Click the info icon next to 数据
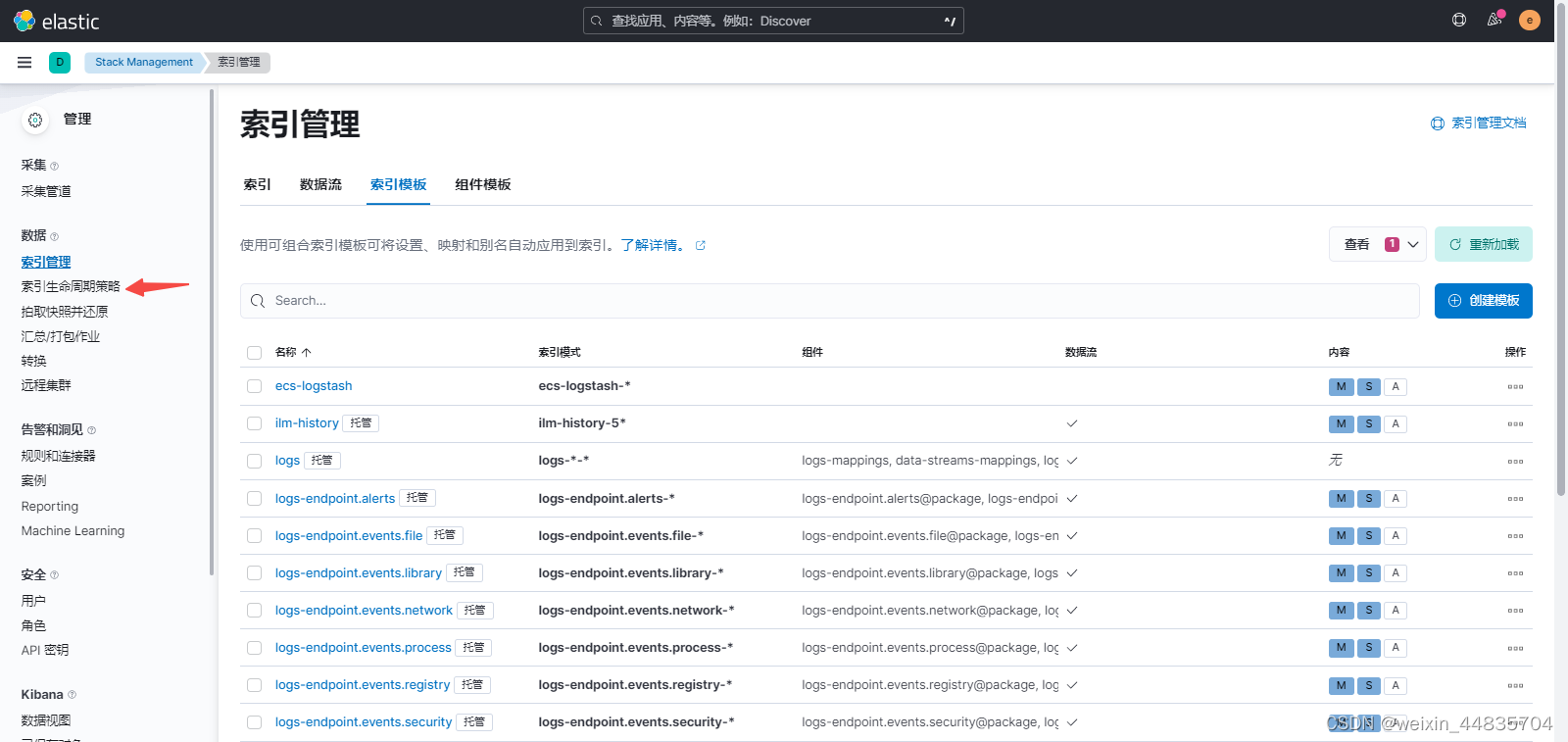This screenshot has width=1568, height=742. click(x=54, y=236)
